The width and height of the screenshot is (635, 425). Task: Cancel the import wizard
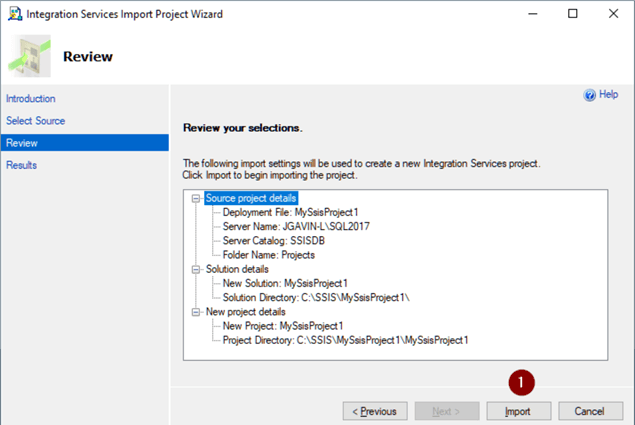point(590,411)
